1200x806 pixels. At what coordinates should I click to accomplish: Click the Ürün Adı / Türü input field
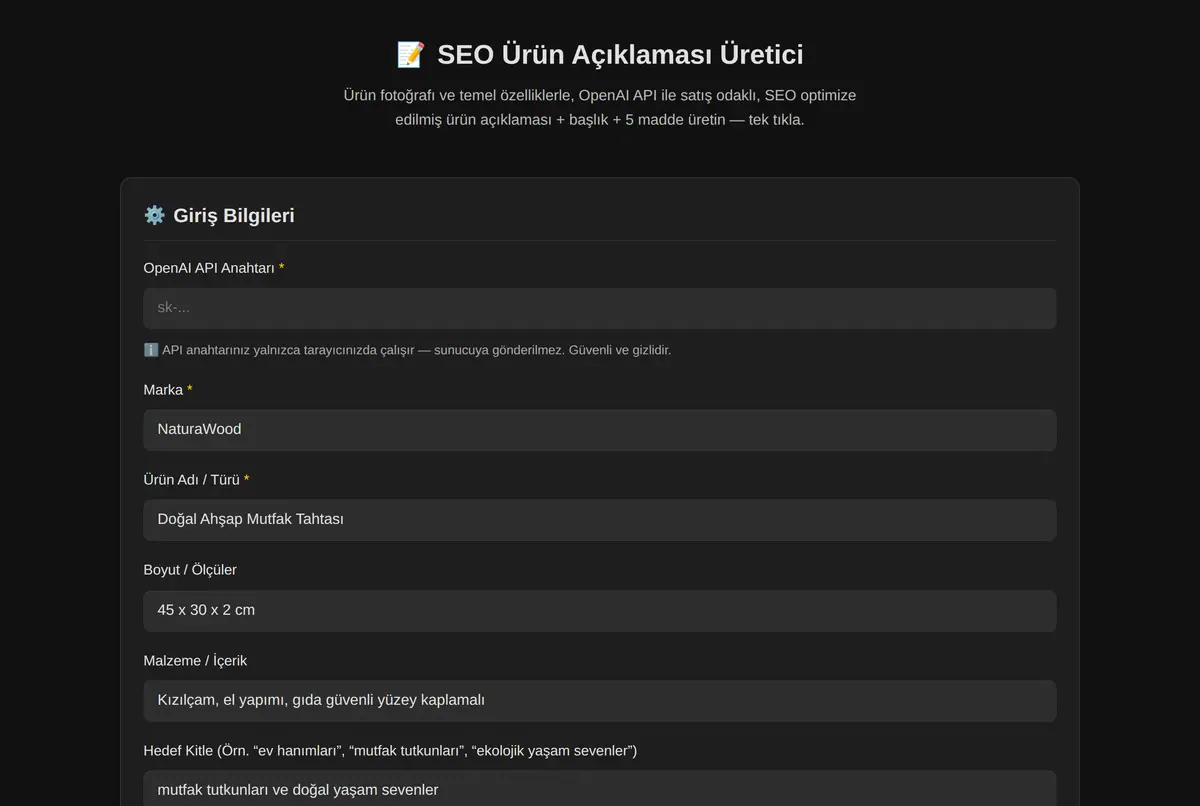pos(600,520)
